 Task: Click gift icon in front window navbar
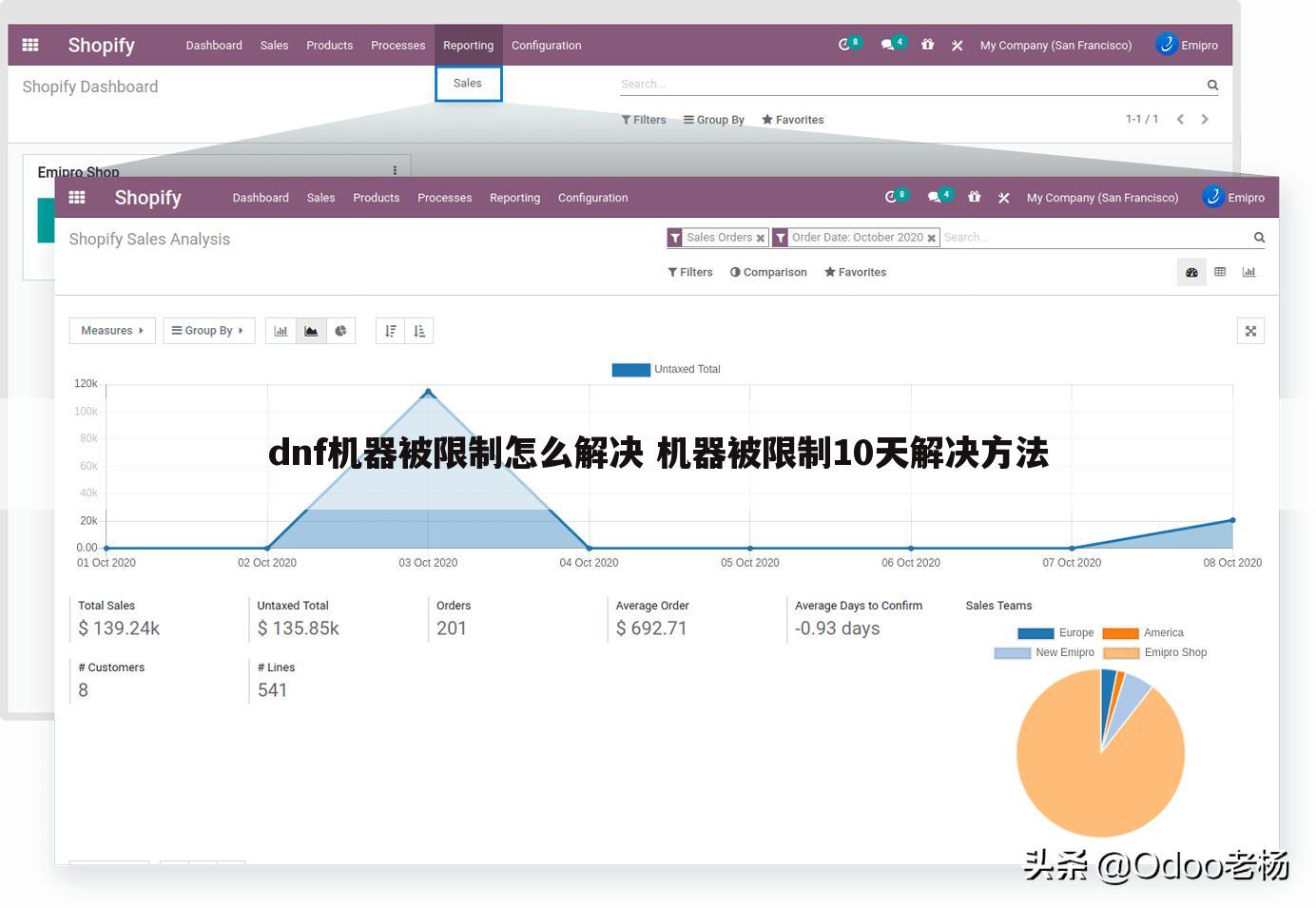tap(974, 197)
